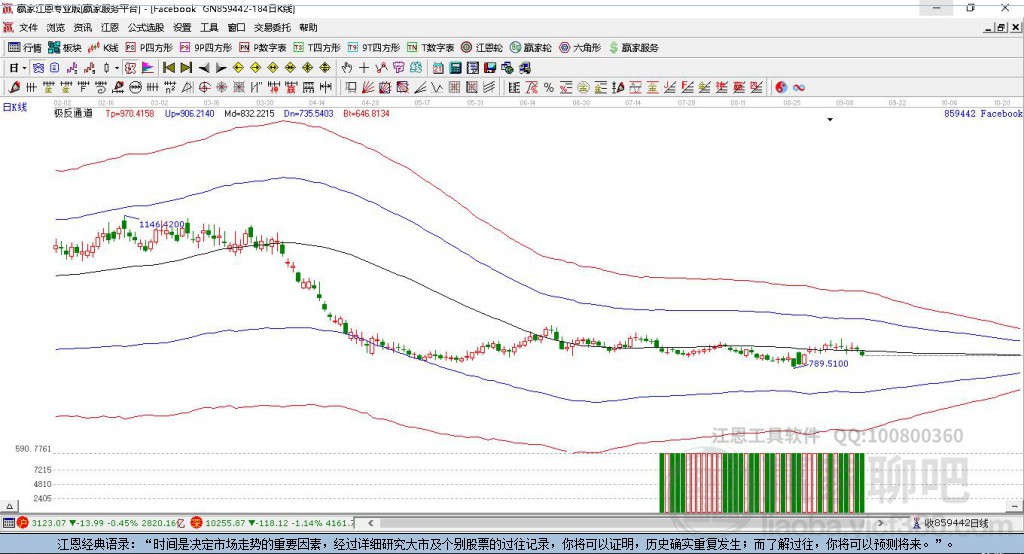The image size is (1024, 554).
Task: Open the 工具 menu
Action: (x=209, y=27)
